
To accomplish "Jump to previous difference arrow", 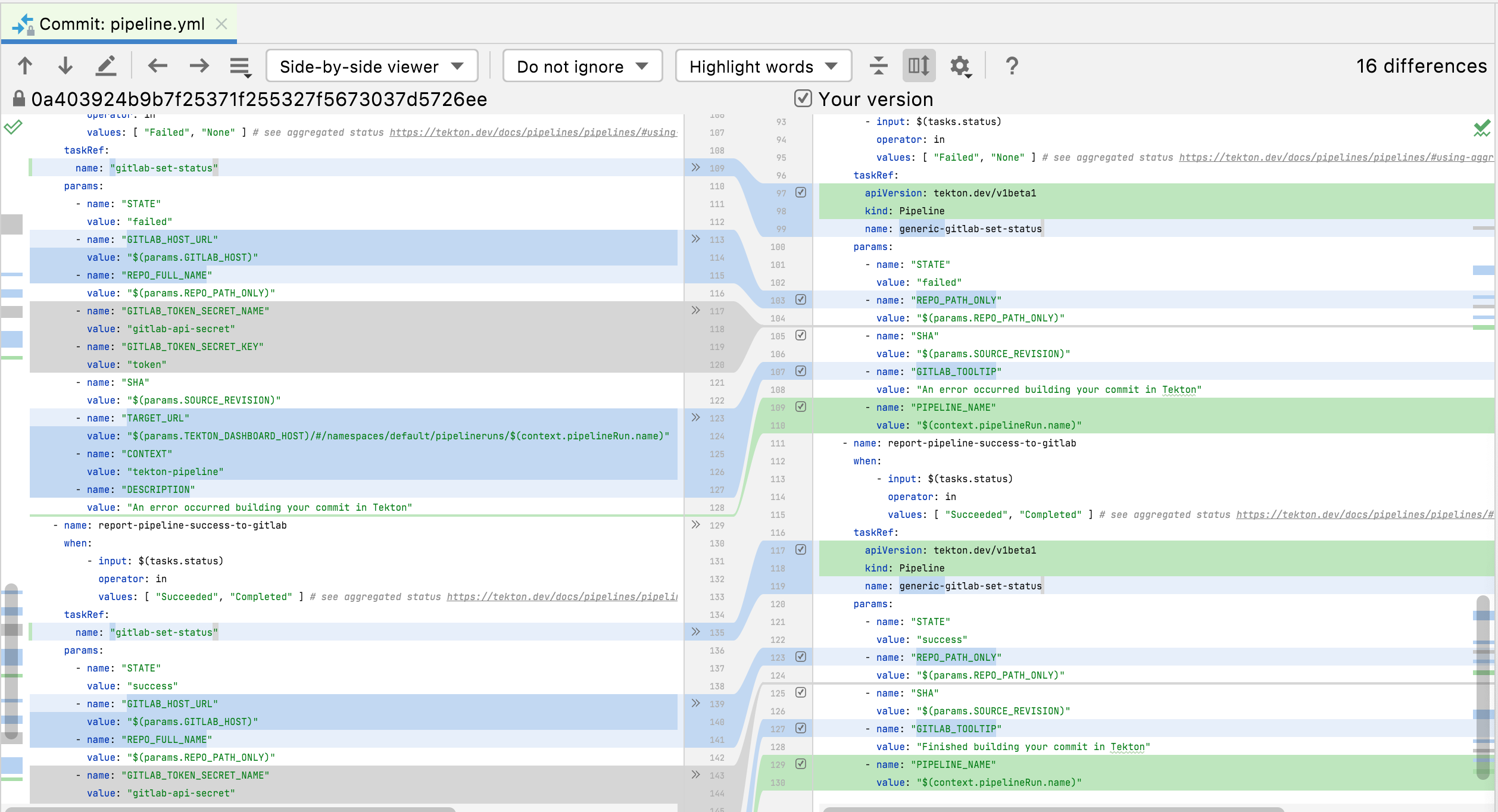I will [25, 66].
